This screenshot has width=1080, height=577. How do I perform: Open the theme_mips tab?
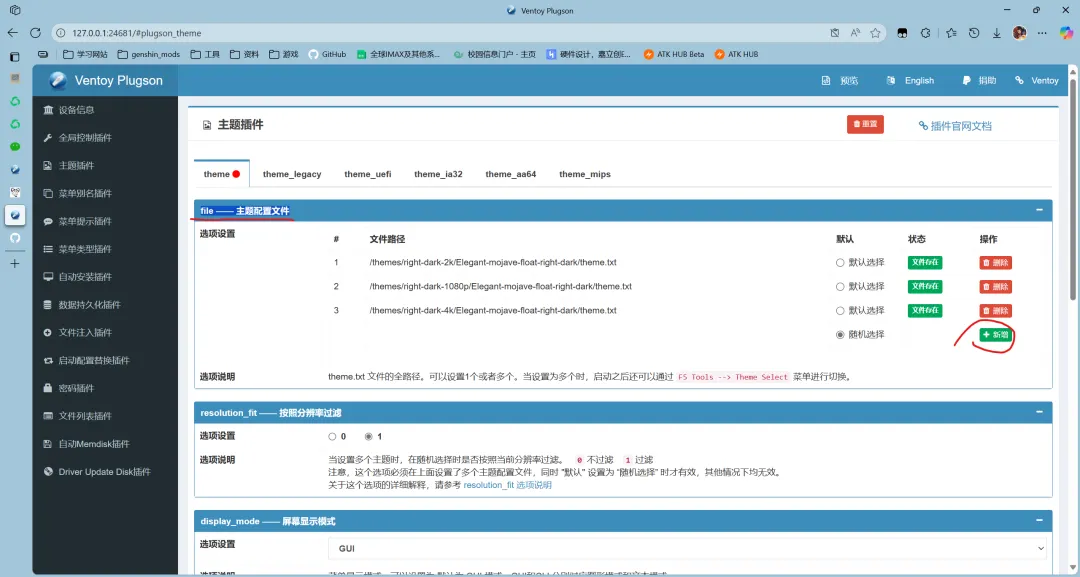(585, 173)
